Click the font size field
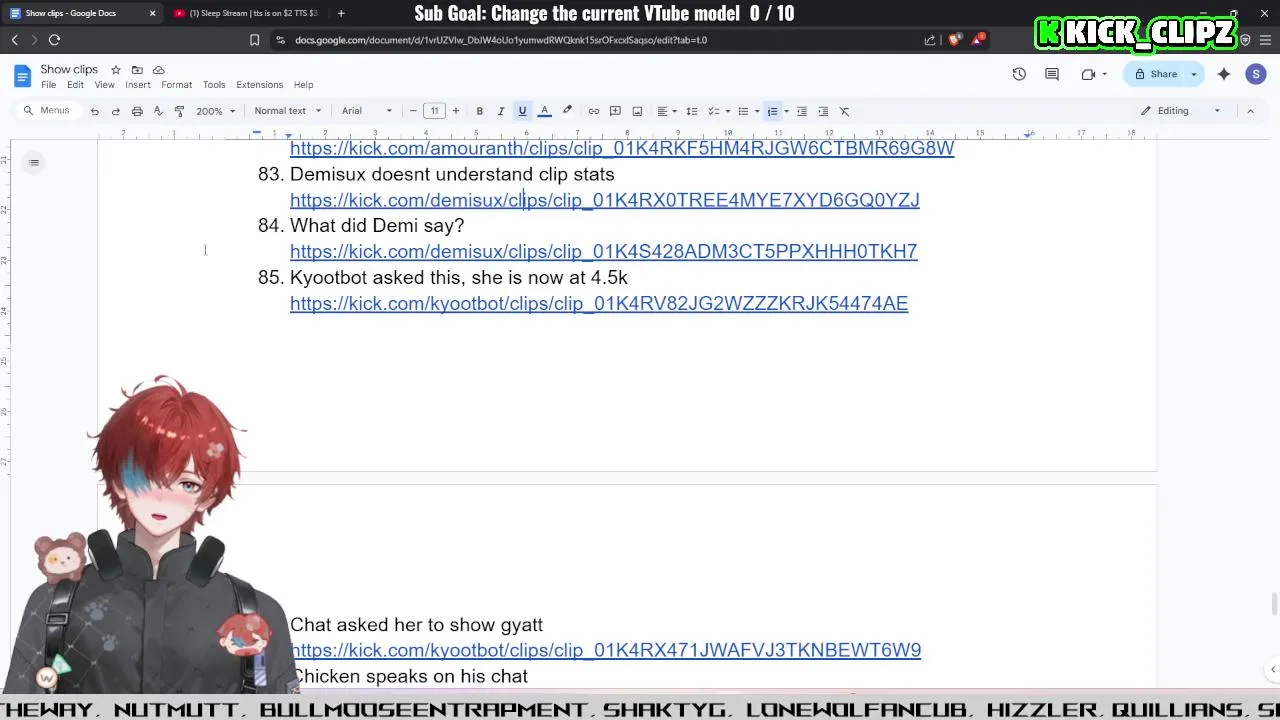1280x720 pixels. tap(434, 111)
